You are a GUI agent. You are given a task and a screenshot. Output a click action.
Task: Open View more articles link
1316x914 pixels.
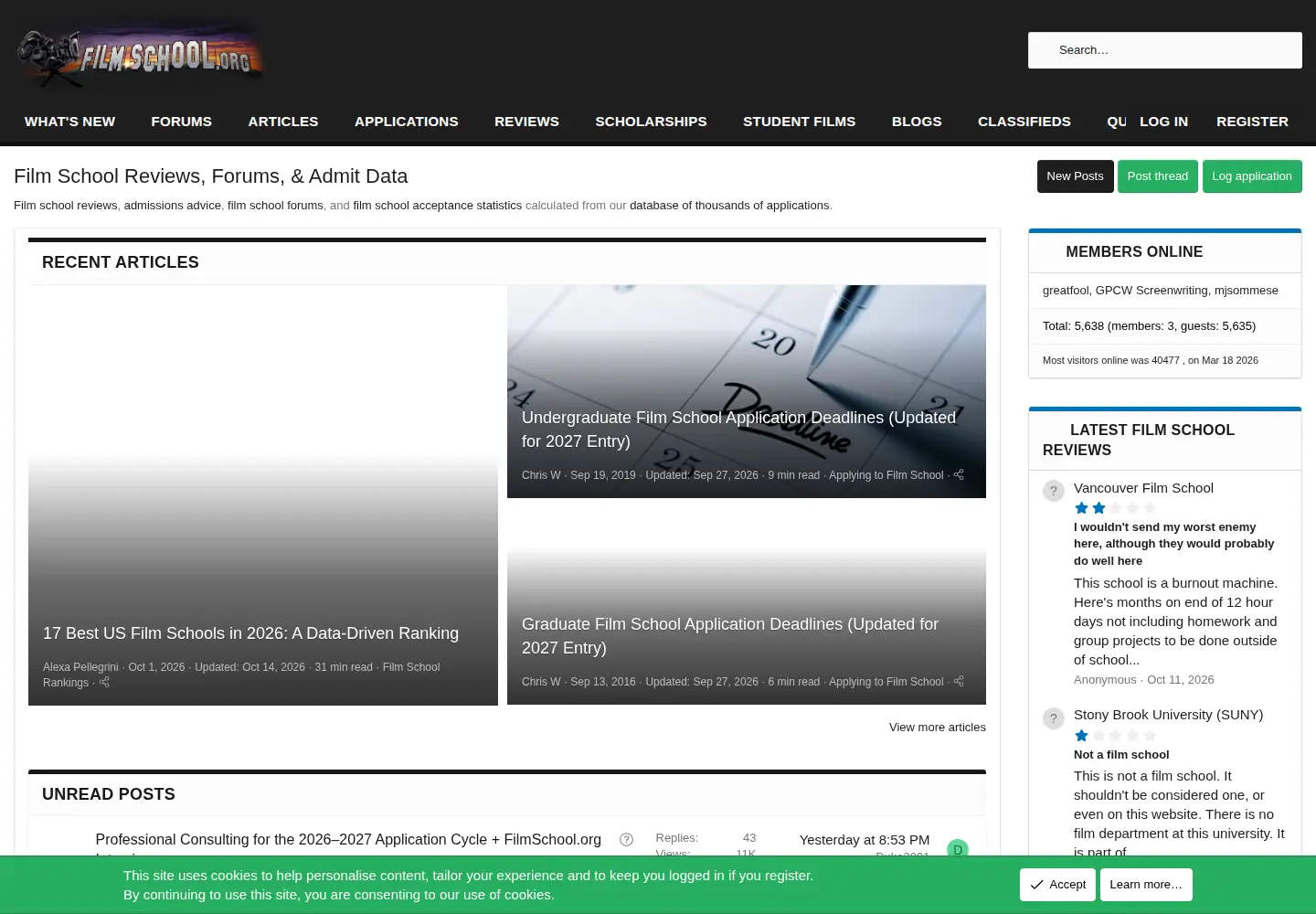point(938,728)
